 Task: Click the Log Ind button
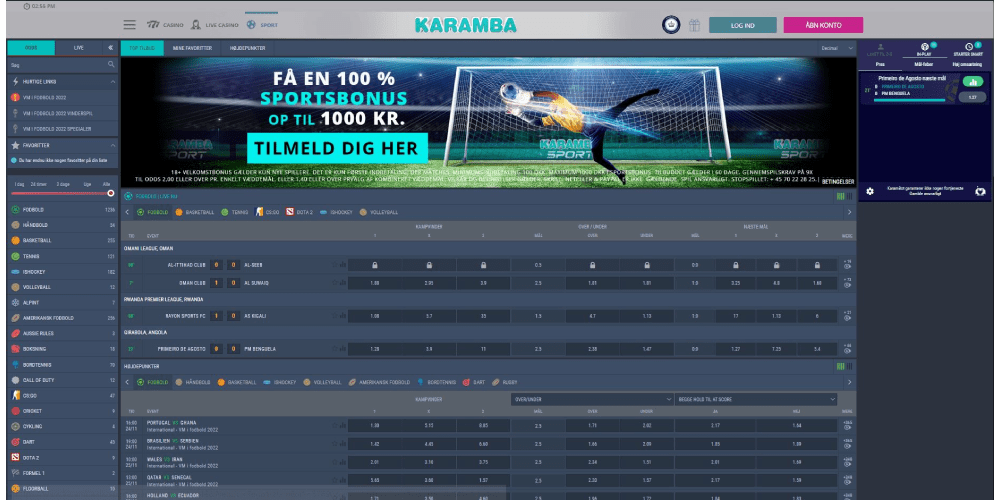click(x=742, y=25)
